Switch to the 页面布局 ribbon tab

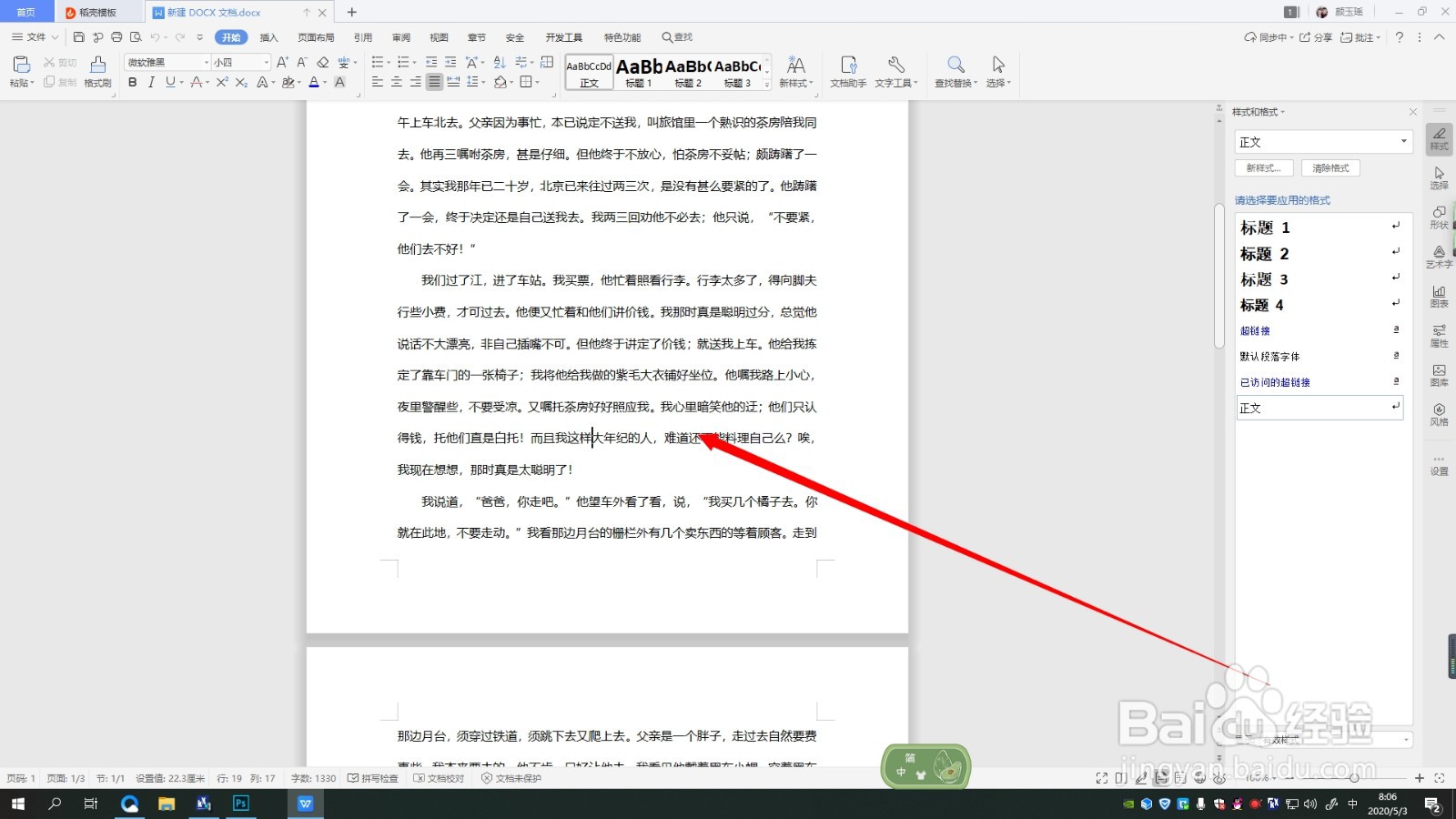tap(316, 37)
